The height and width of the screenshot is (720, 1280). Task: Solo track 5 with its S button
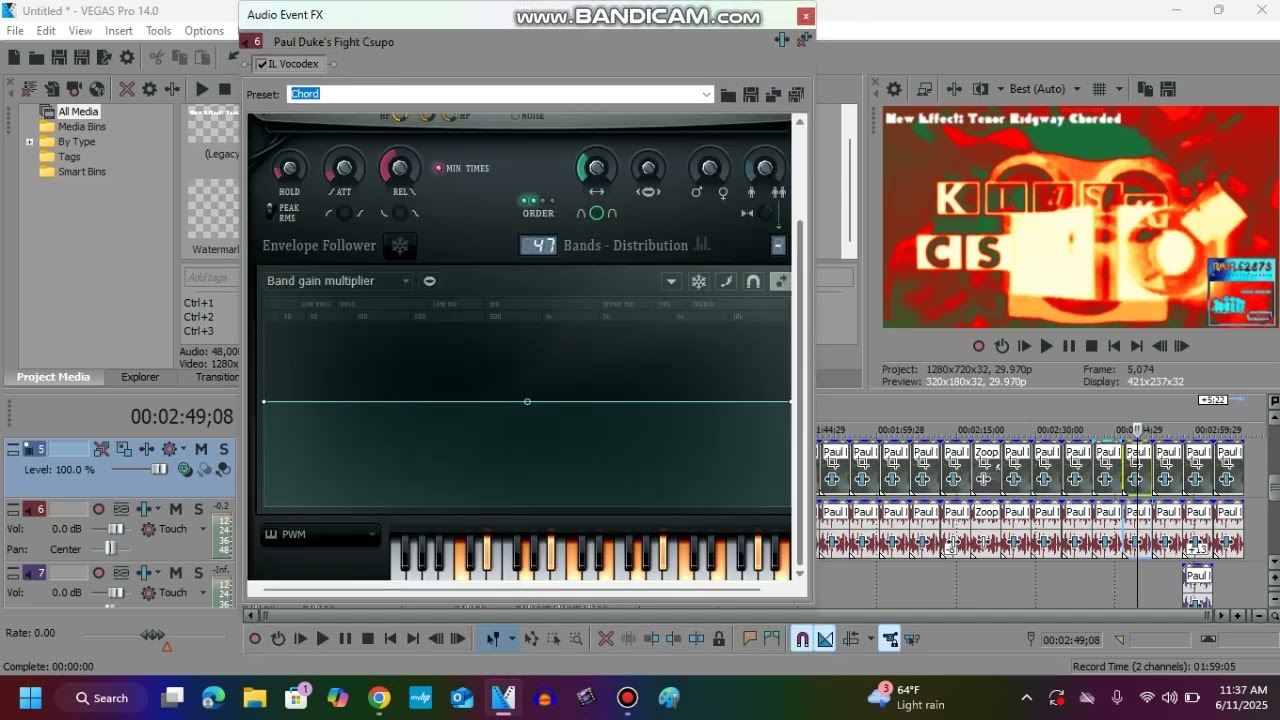coord(223,449)
